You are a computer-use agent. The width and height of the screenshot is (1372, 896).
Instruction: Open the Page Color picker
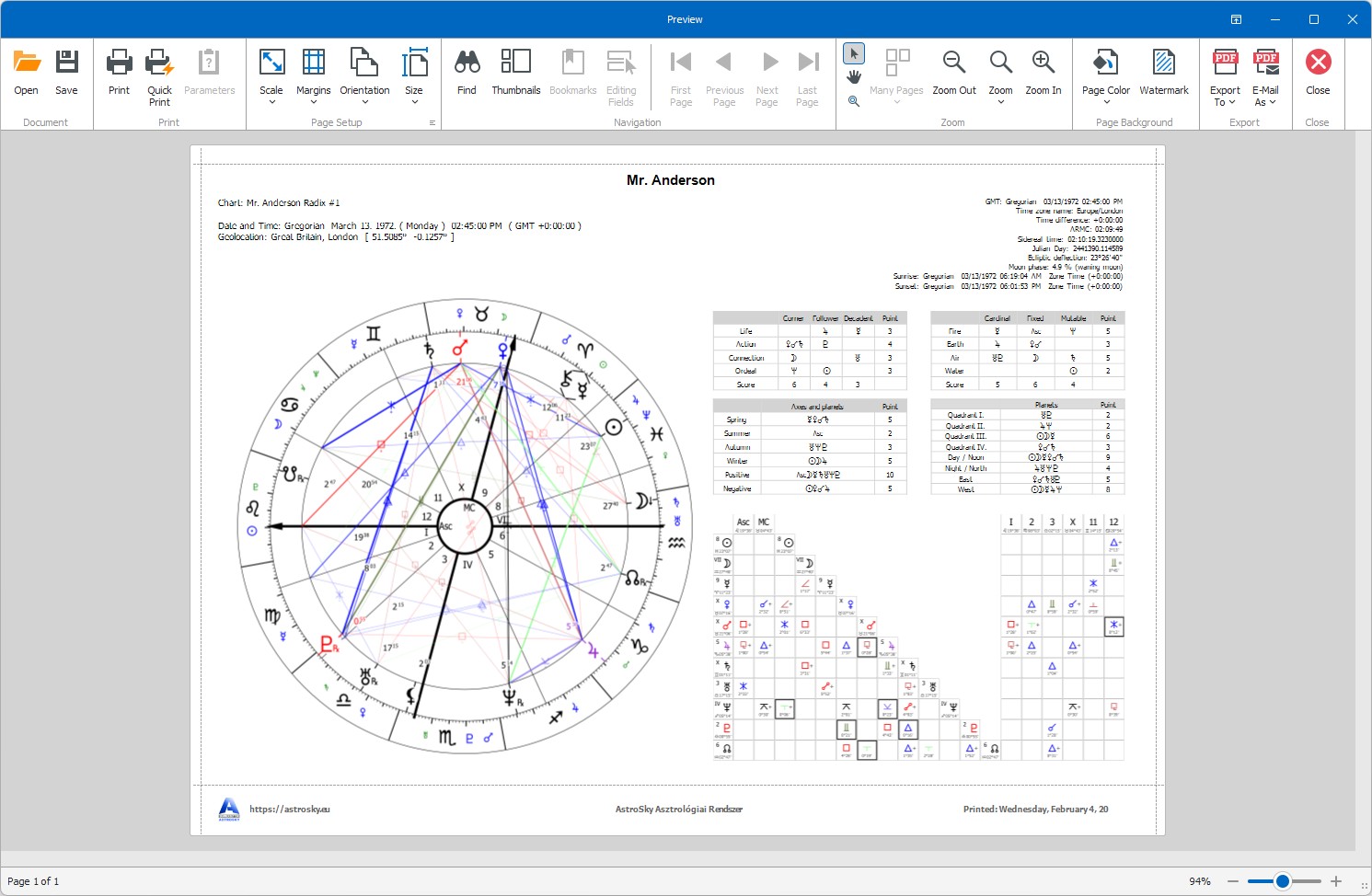[1106, 77]
